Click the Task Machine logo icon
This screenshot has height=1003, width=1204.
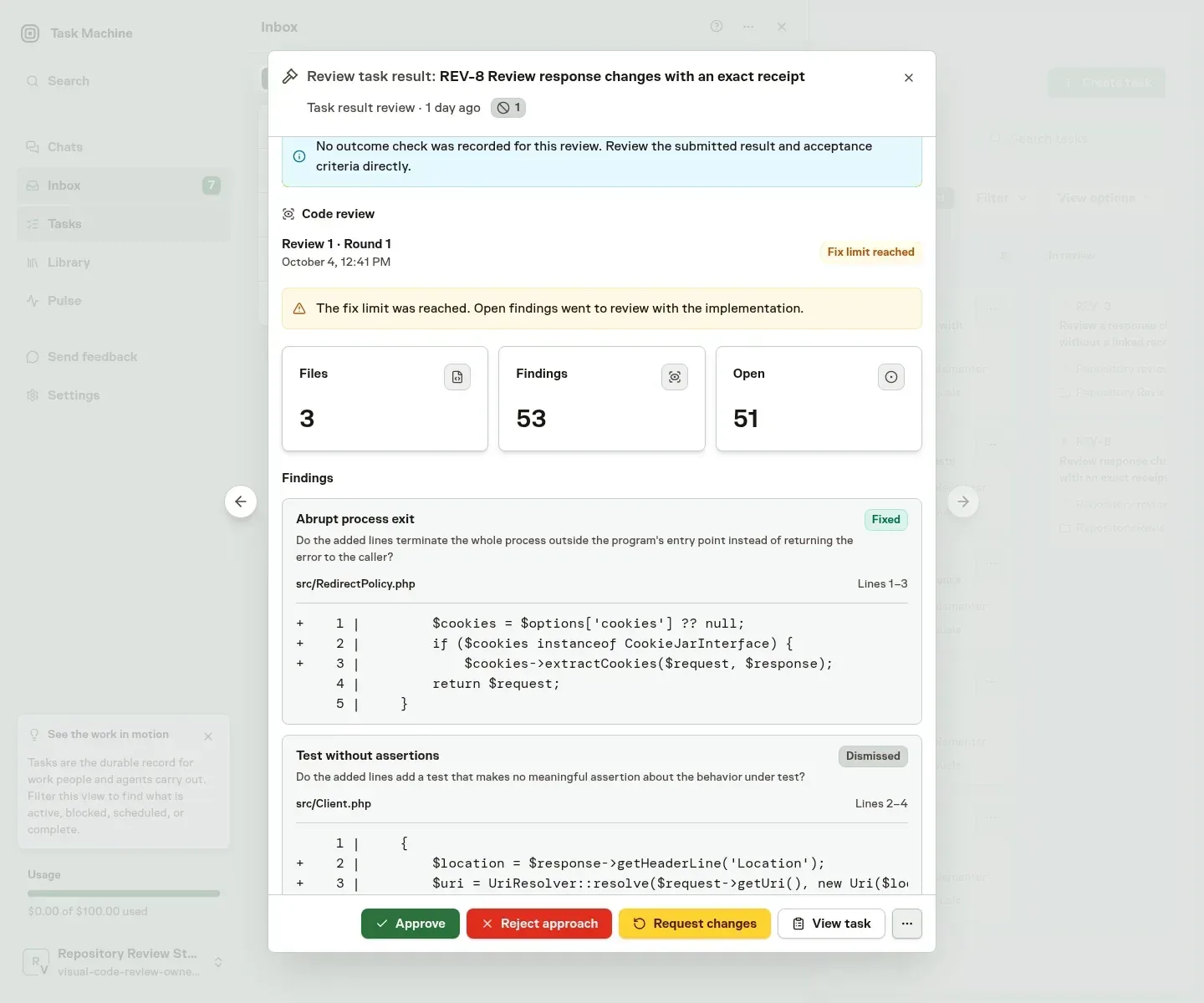(x=30, y=33)
